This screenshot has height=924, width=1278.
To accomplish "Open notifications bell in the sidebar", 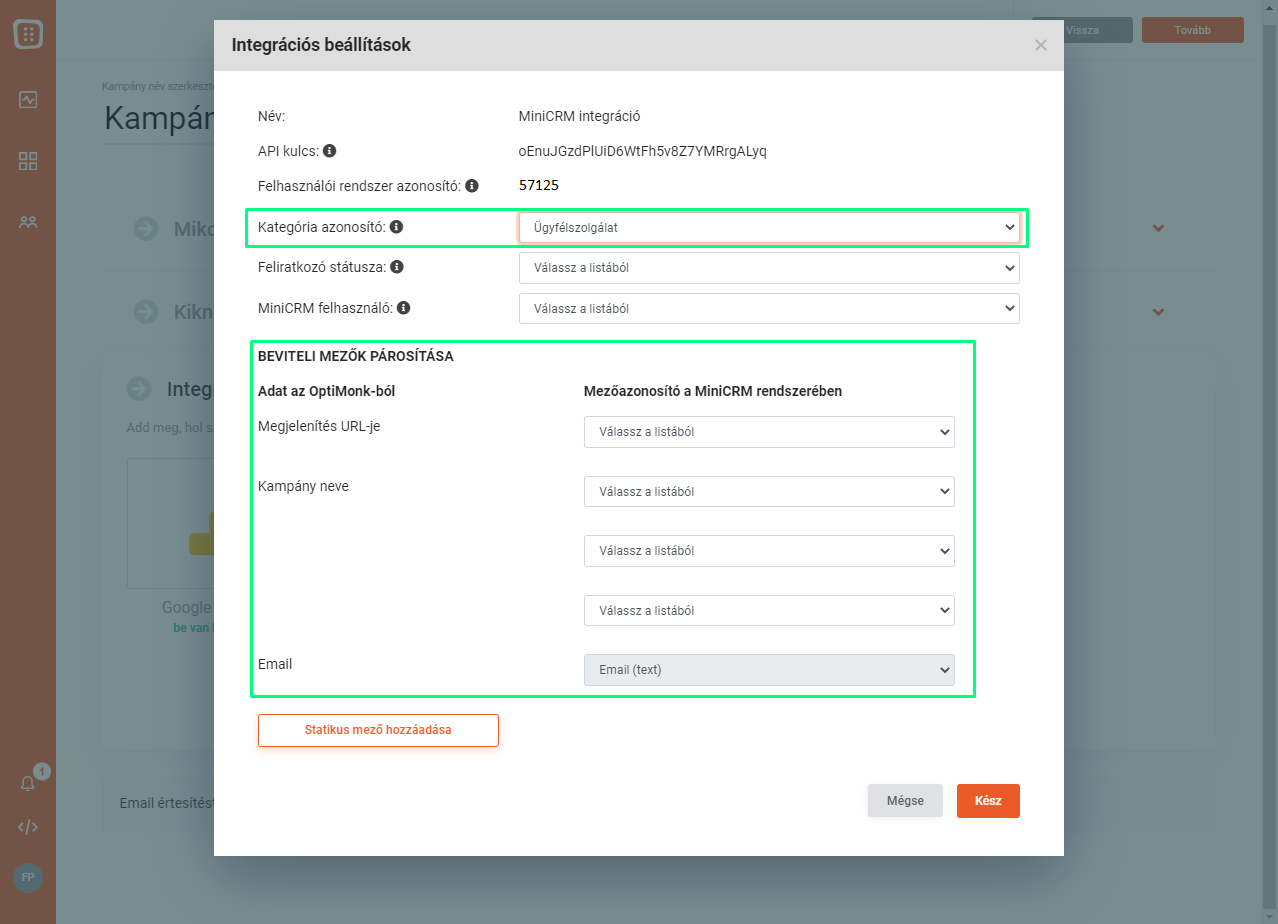I will point(28,784).
